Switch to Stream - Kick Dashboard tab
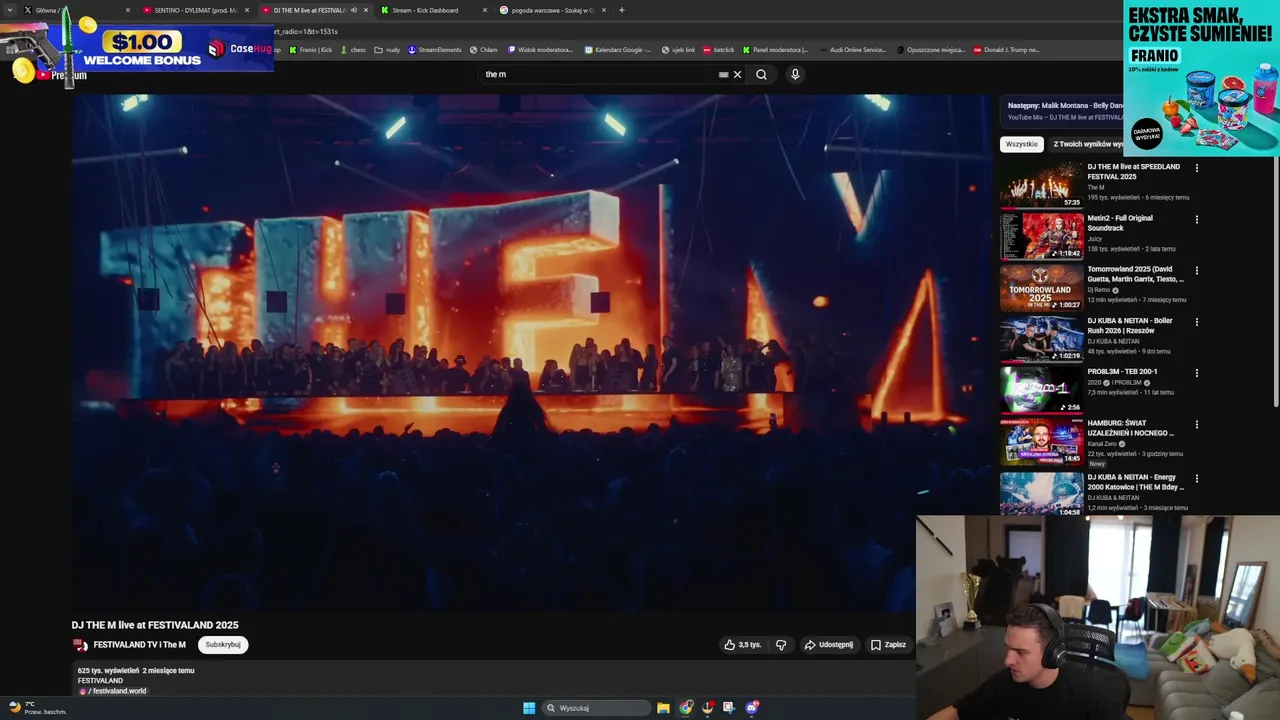The width and height of the screenshot is (1280, 720). coord(425,10)
